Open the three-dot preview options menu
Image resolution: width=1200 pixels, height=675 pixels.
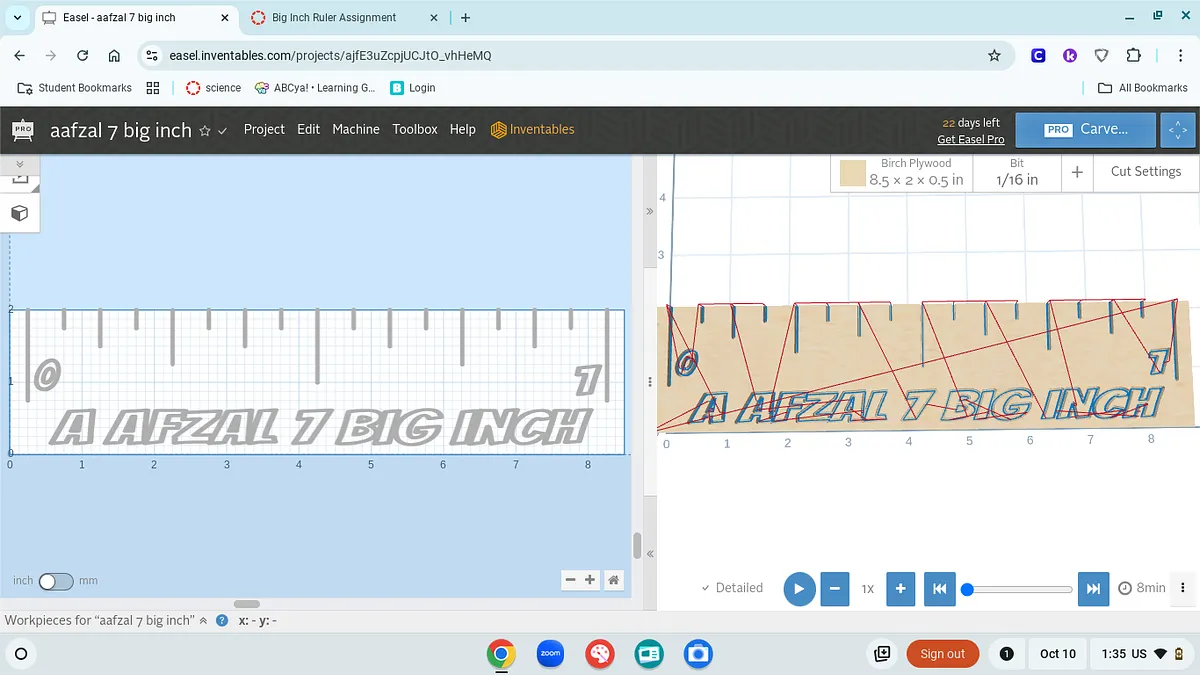coord(1183,588)
